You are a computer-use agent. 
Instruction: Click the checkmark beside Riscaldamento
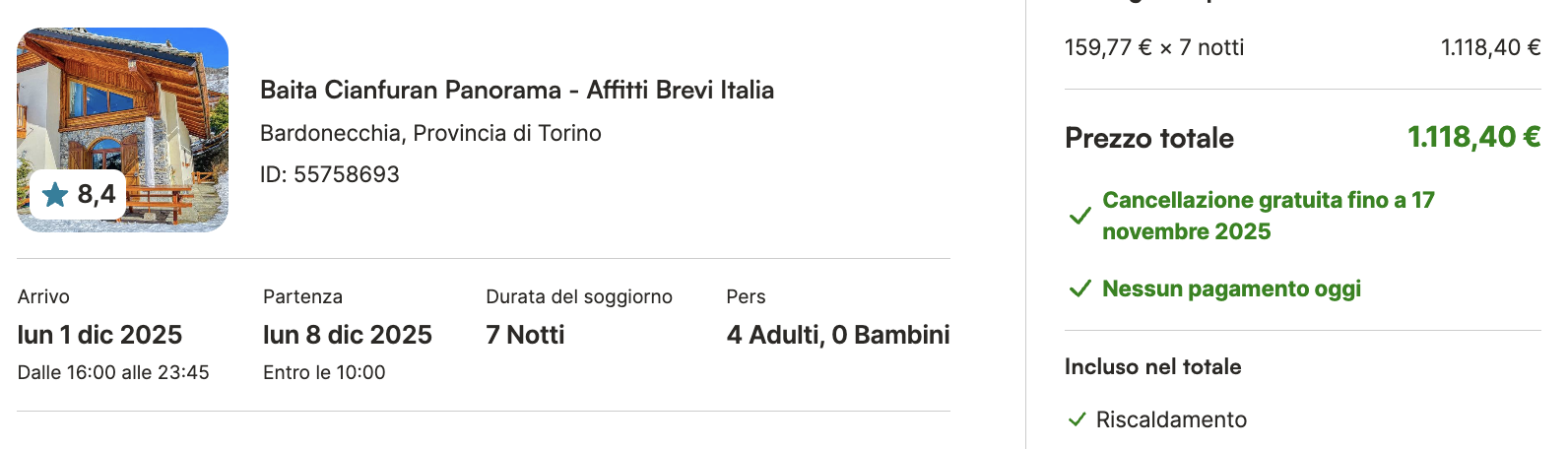coord(1078,419)
